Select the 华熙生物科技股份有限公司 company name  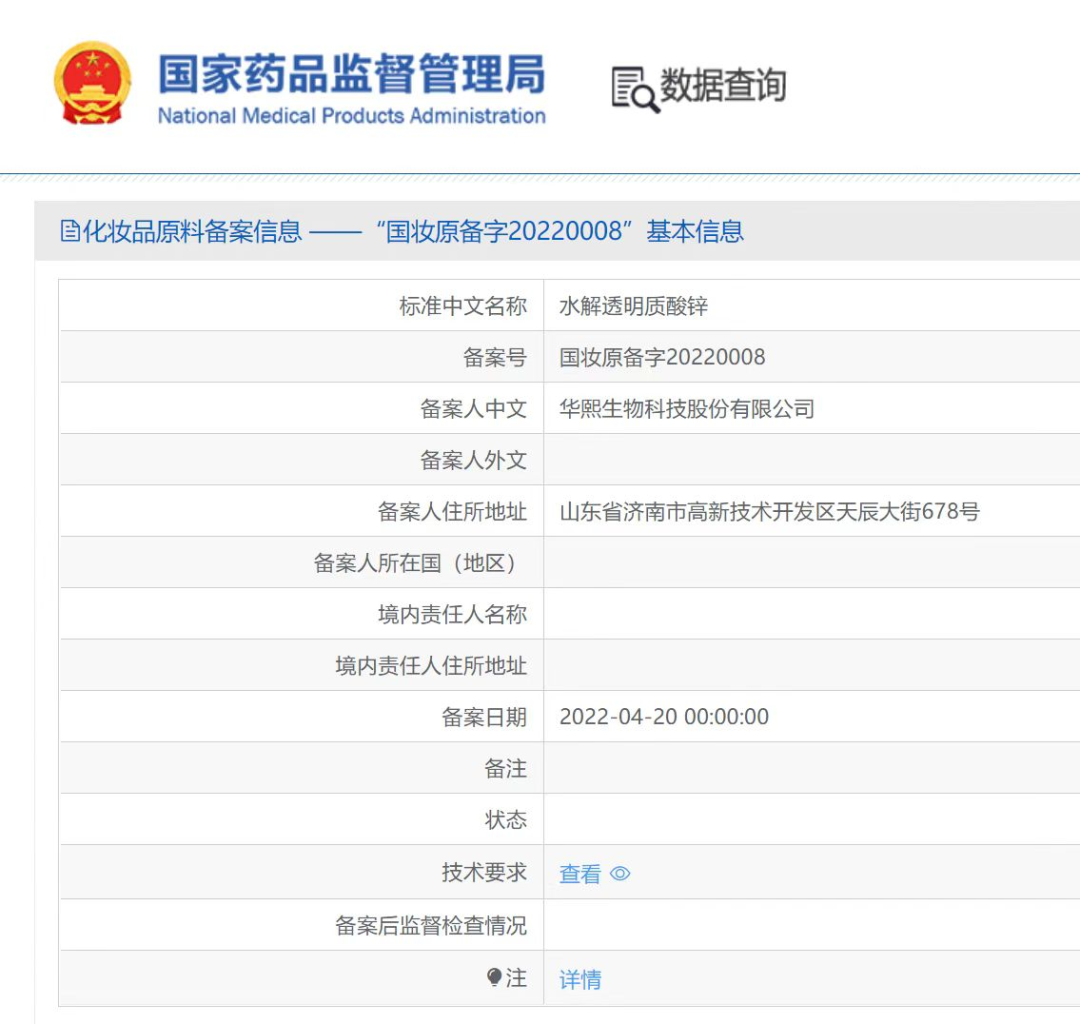[686, 408]
